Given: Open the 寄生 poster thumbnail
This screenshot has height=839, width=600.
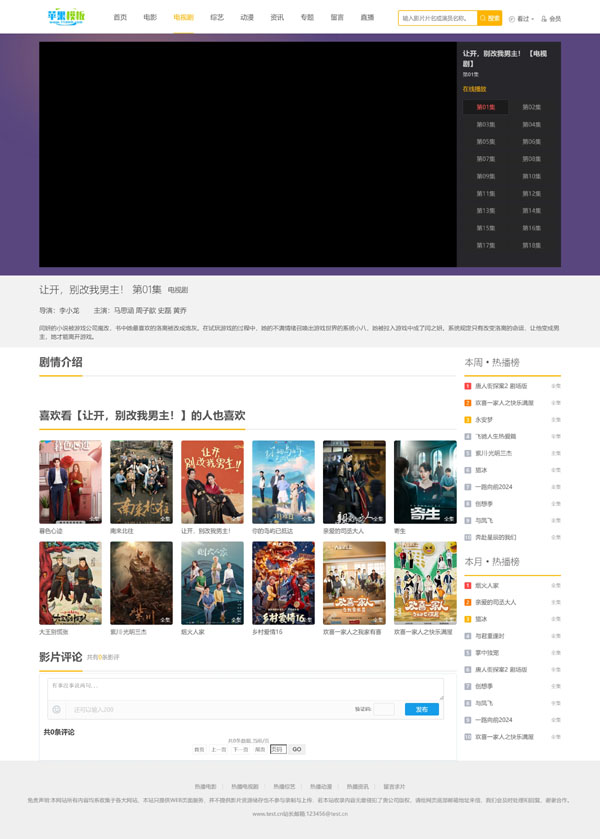Looking at the screenshot, I should (425, 482).
